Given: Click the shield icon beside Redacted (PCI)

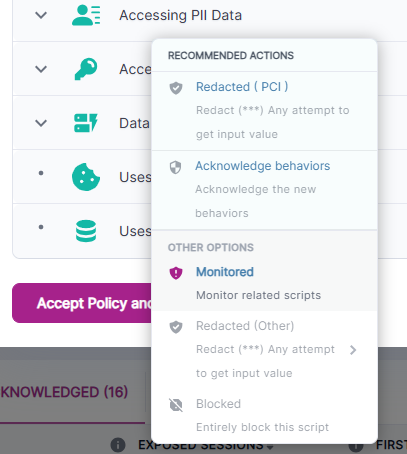Looking at the screenshot, I should 176,88.
